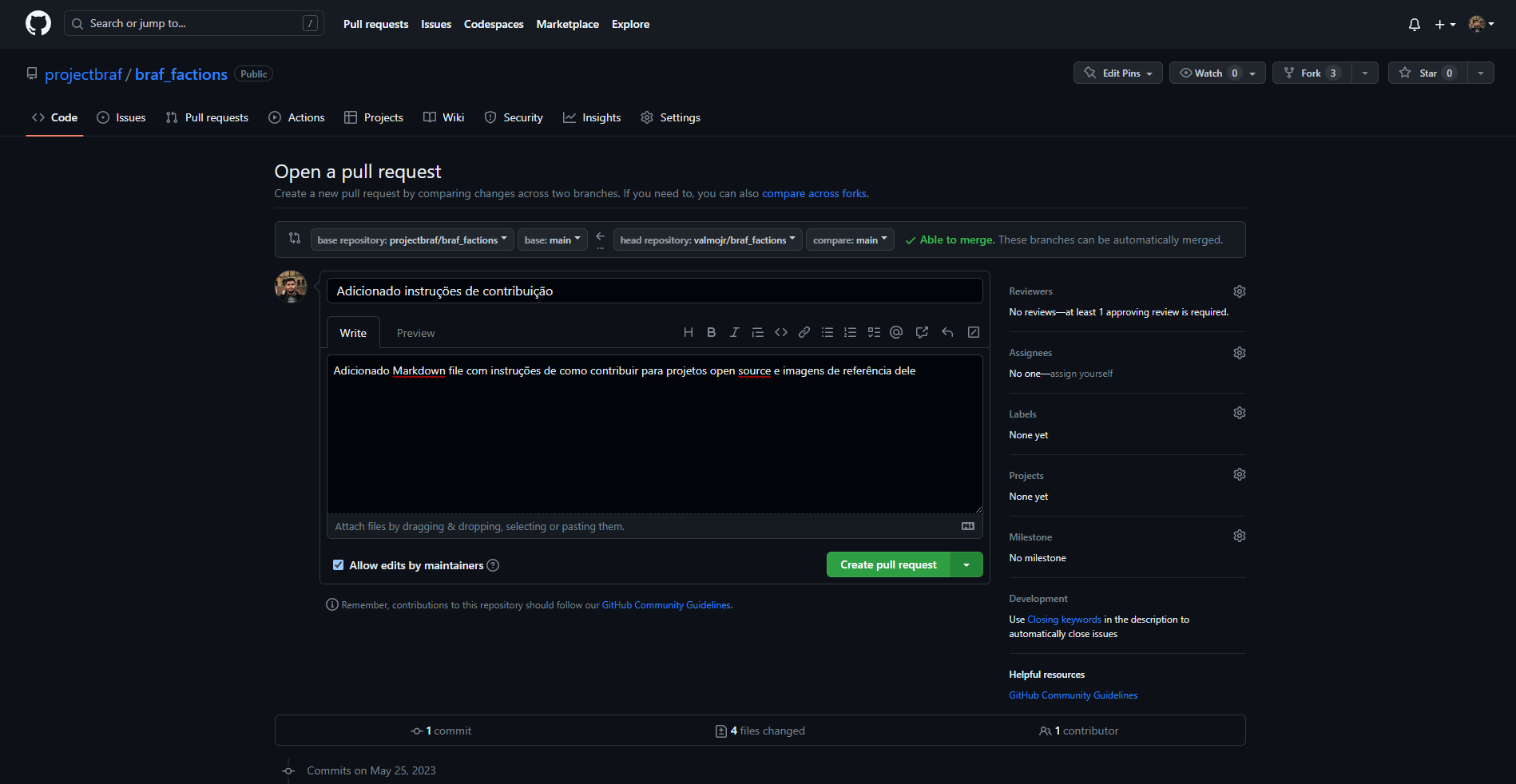
Task: Open the braf_factions repository link
Action: tap(181, 74)
